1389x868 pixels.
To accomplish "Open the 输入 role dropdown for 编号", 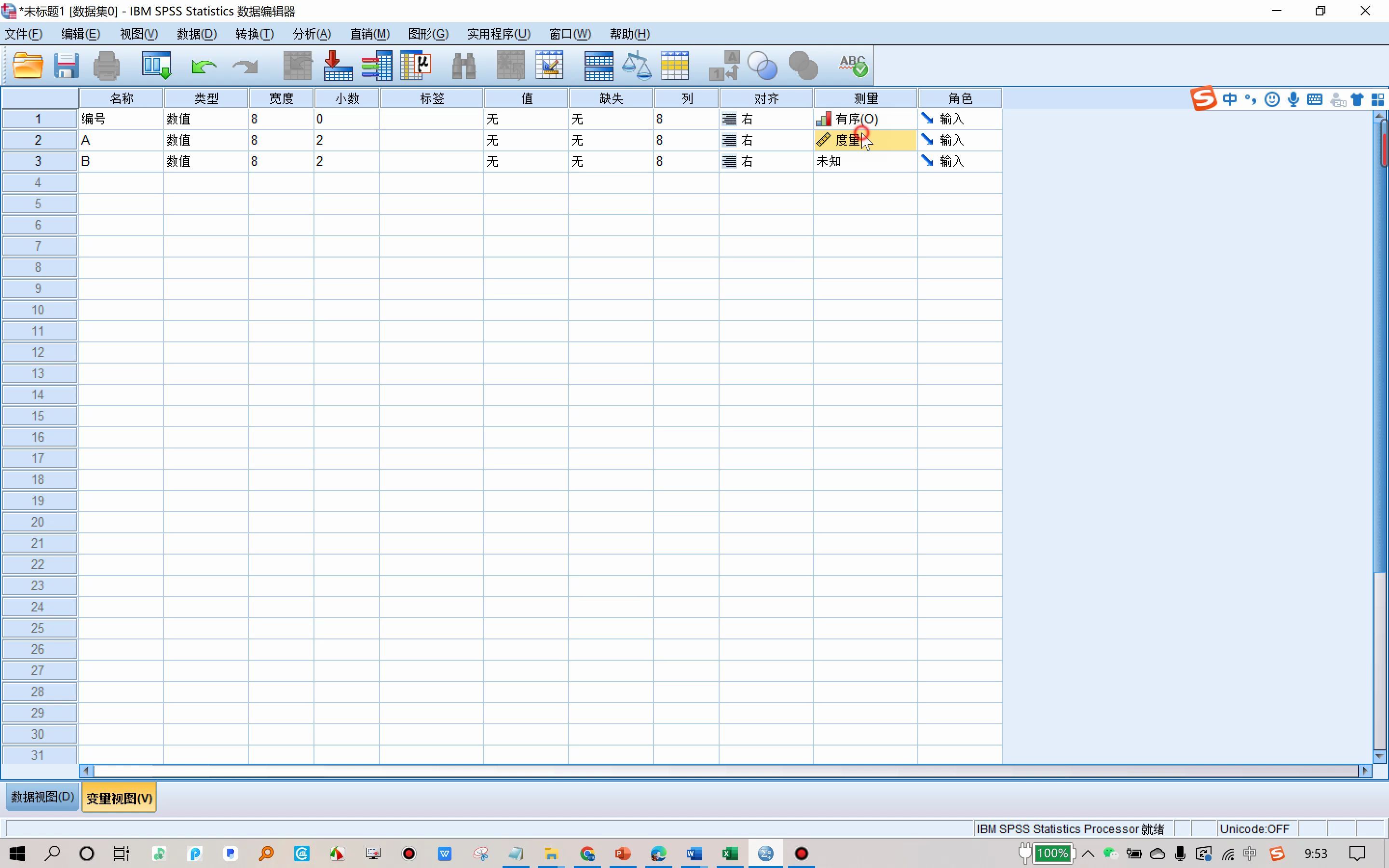I will pos(958,119).
